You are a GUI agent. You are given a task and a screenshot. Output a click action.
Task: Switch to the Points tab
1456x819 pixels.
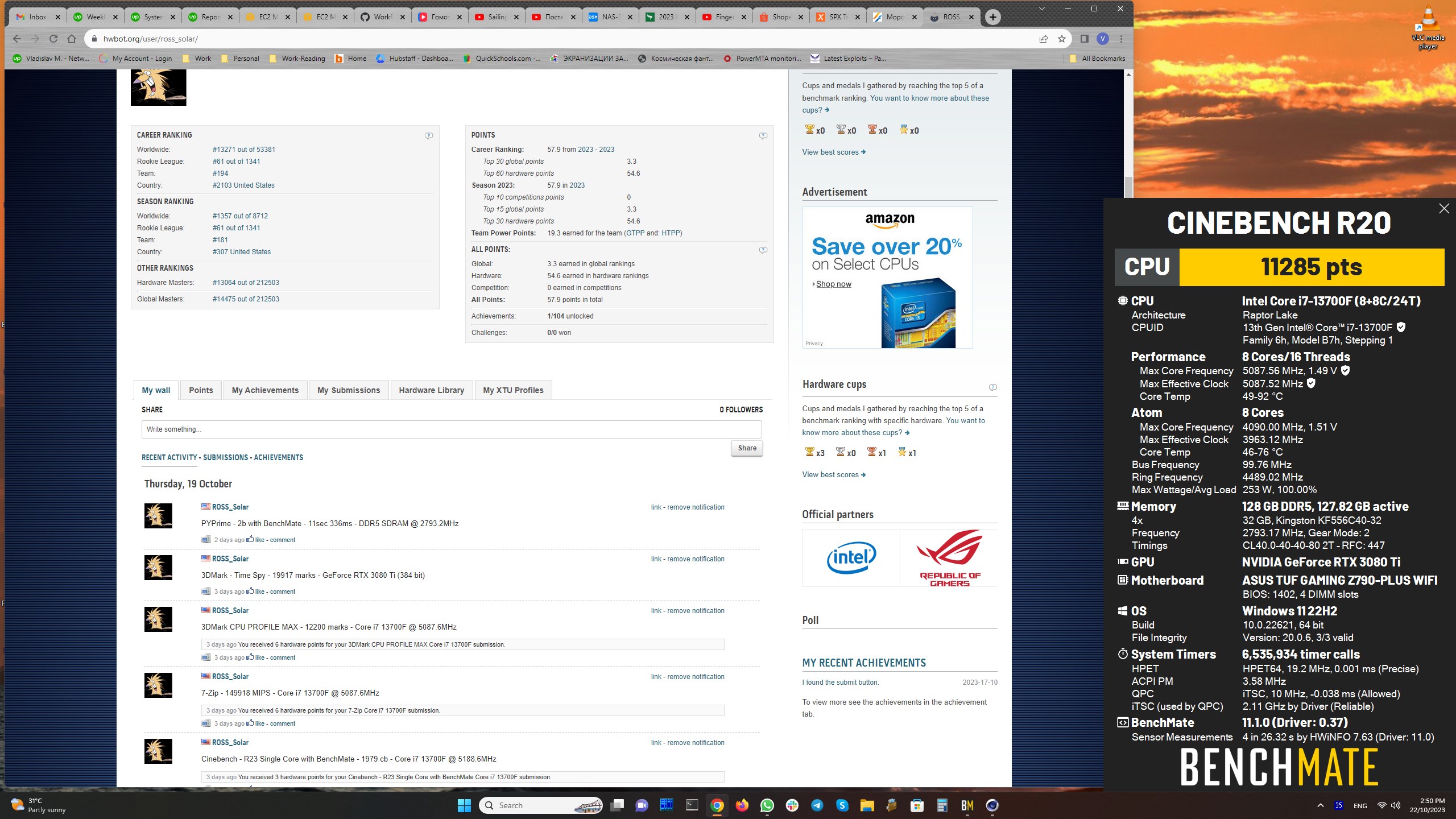201,390
